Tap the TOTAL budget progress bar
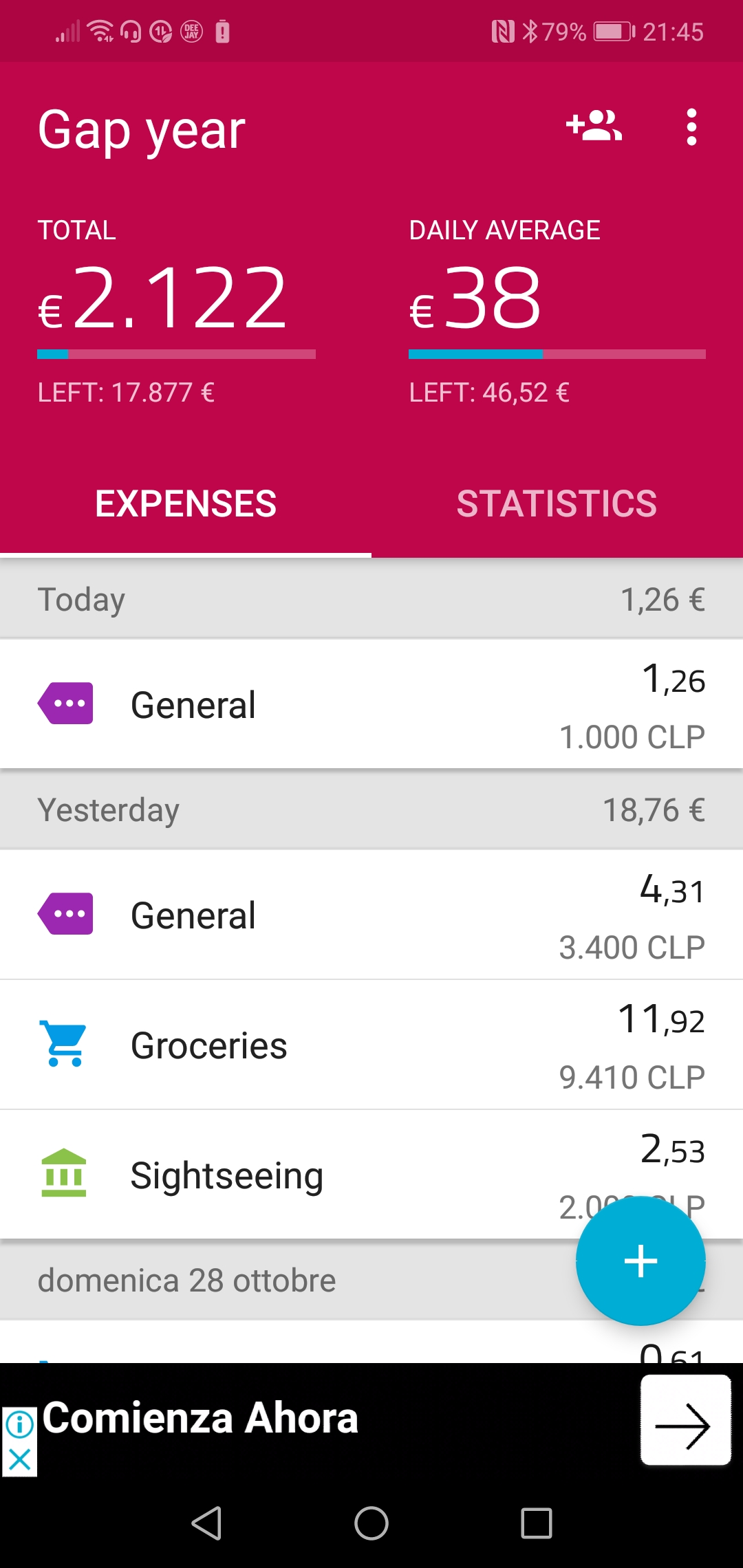This screenshot has height=1568, width=743. point(176,354)
